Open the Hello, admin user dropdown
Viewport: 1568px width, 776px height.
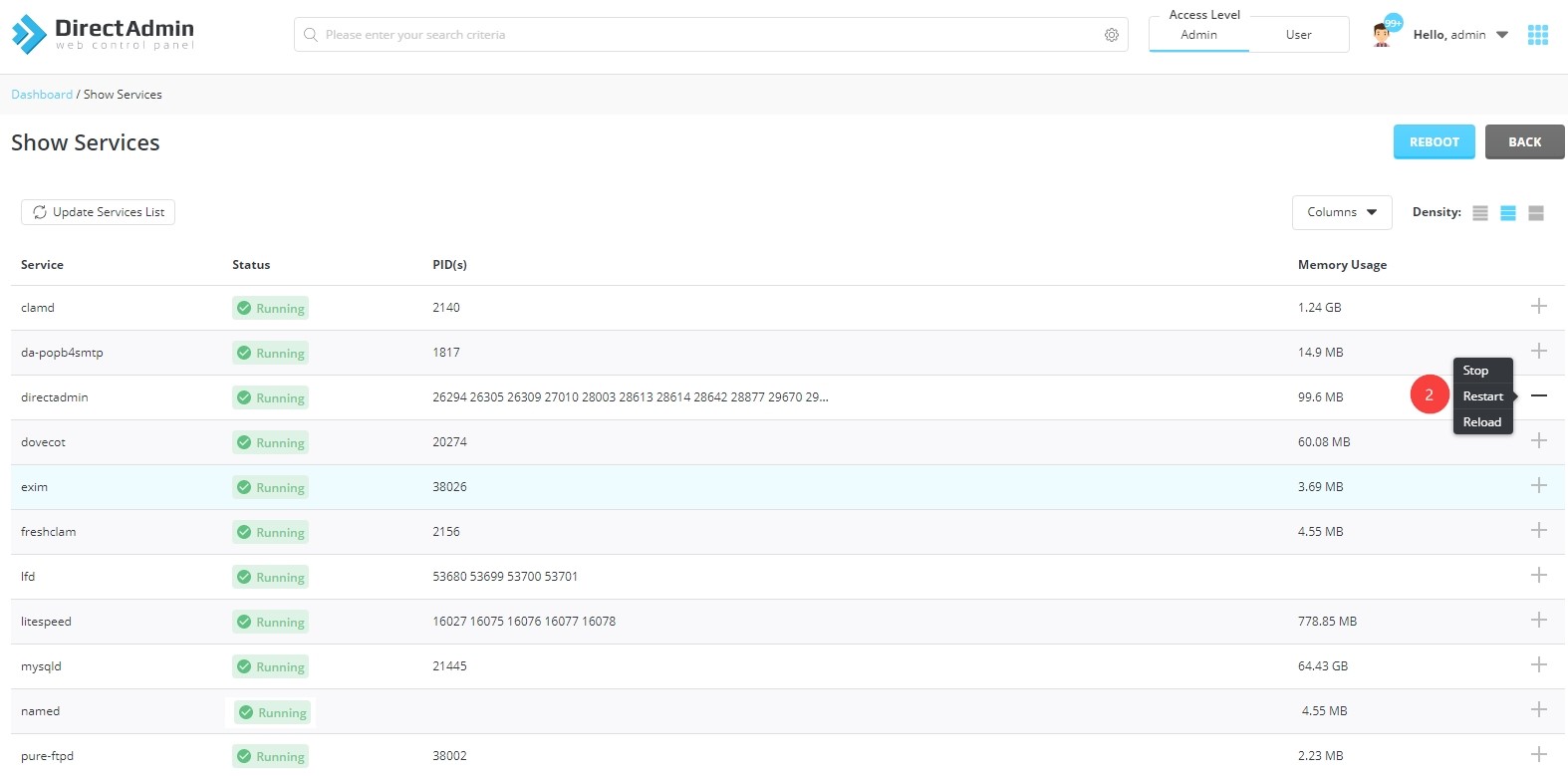click(x=1460, y=35)
